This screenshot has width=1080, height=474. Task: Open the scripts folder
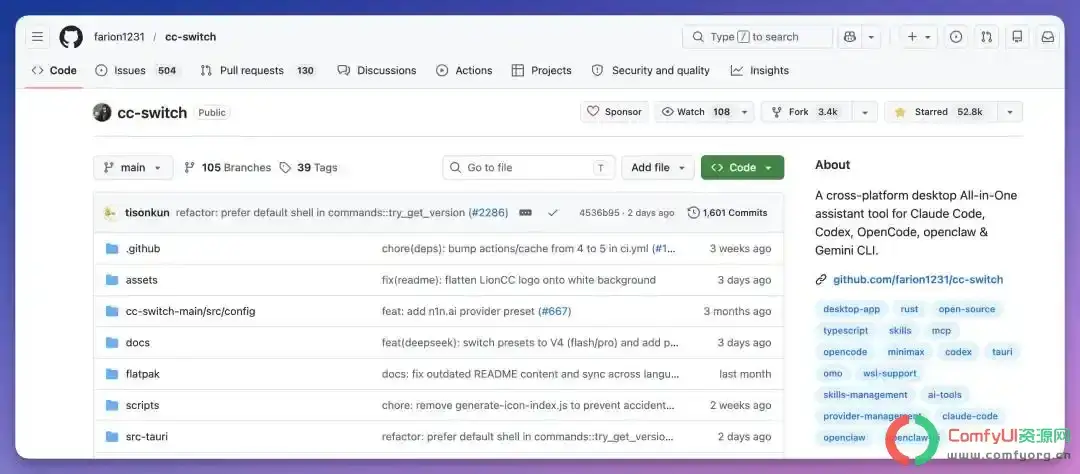pos(143,406)
